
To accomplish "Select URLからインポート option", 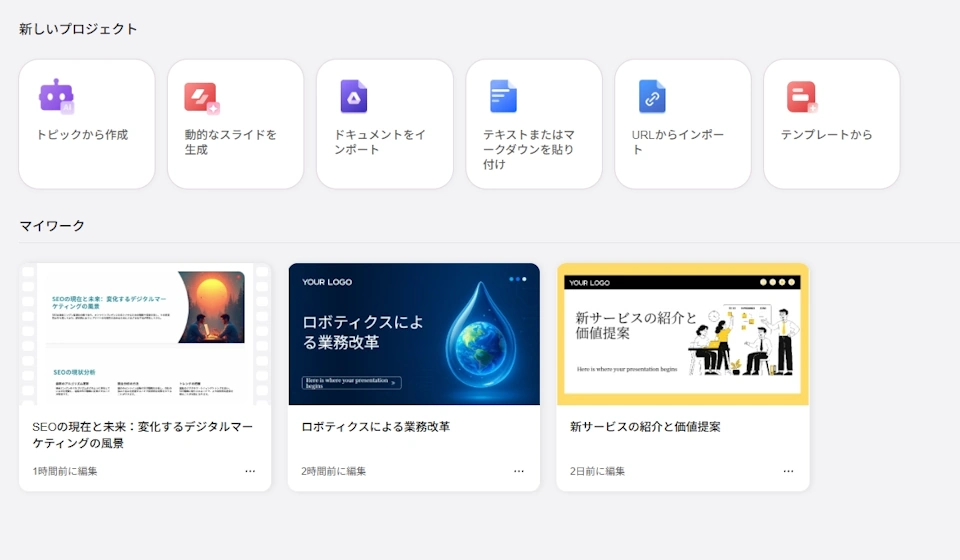I will click(678, 142).
